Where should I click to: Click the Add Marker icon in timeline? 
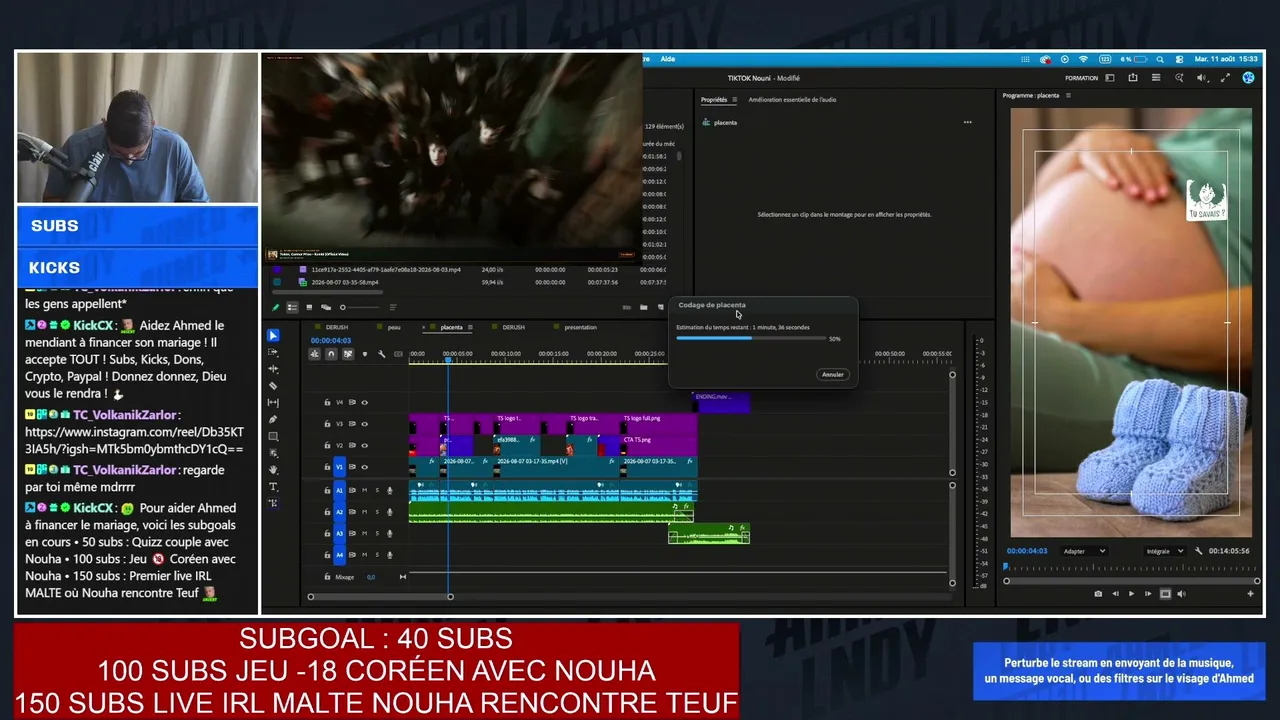coord(364,354)
